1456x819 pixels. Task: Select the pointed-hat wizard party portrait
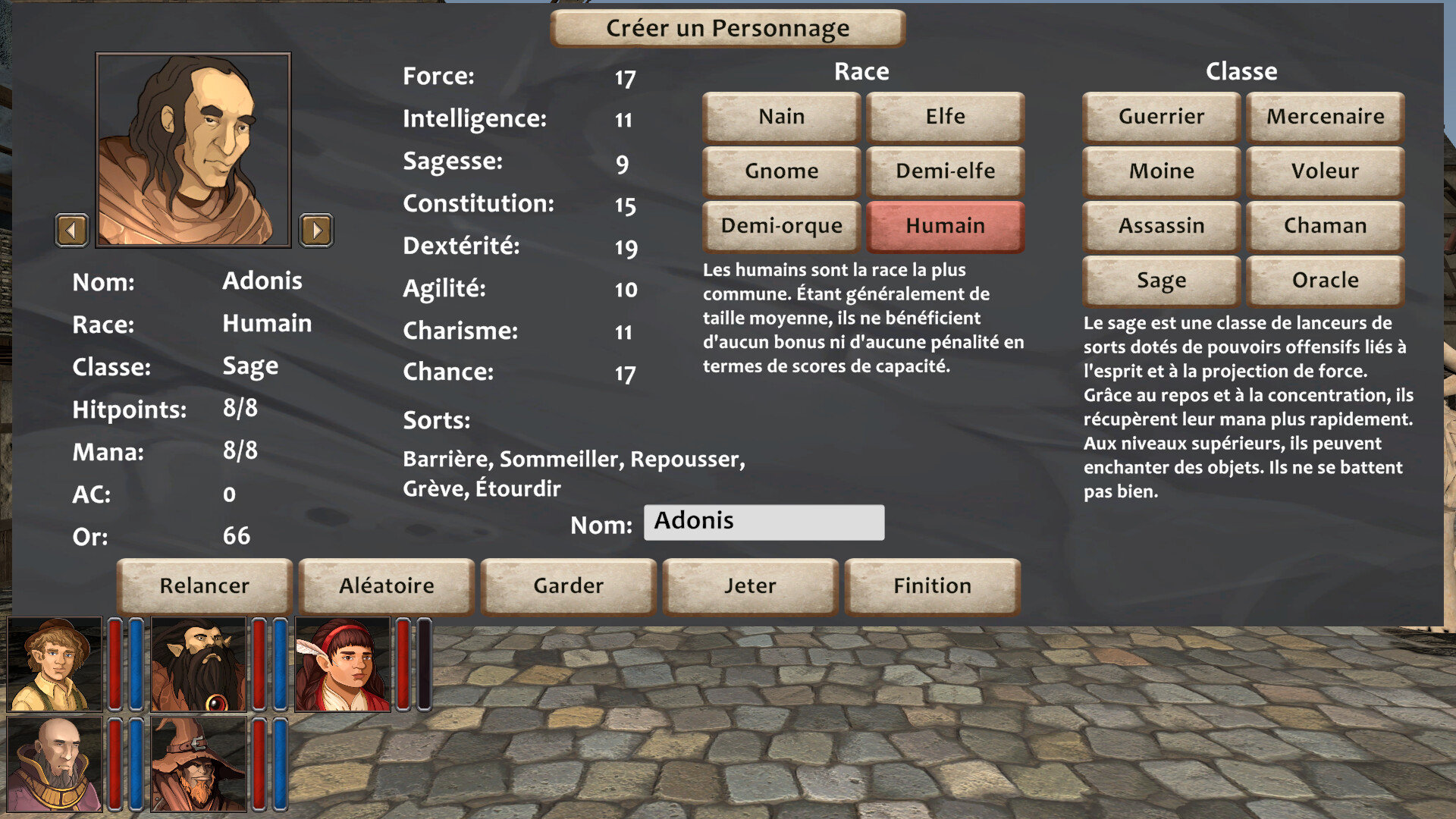(x=199, y=764)
